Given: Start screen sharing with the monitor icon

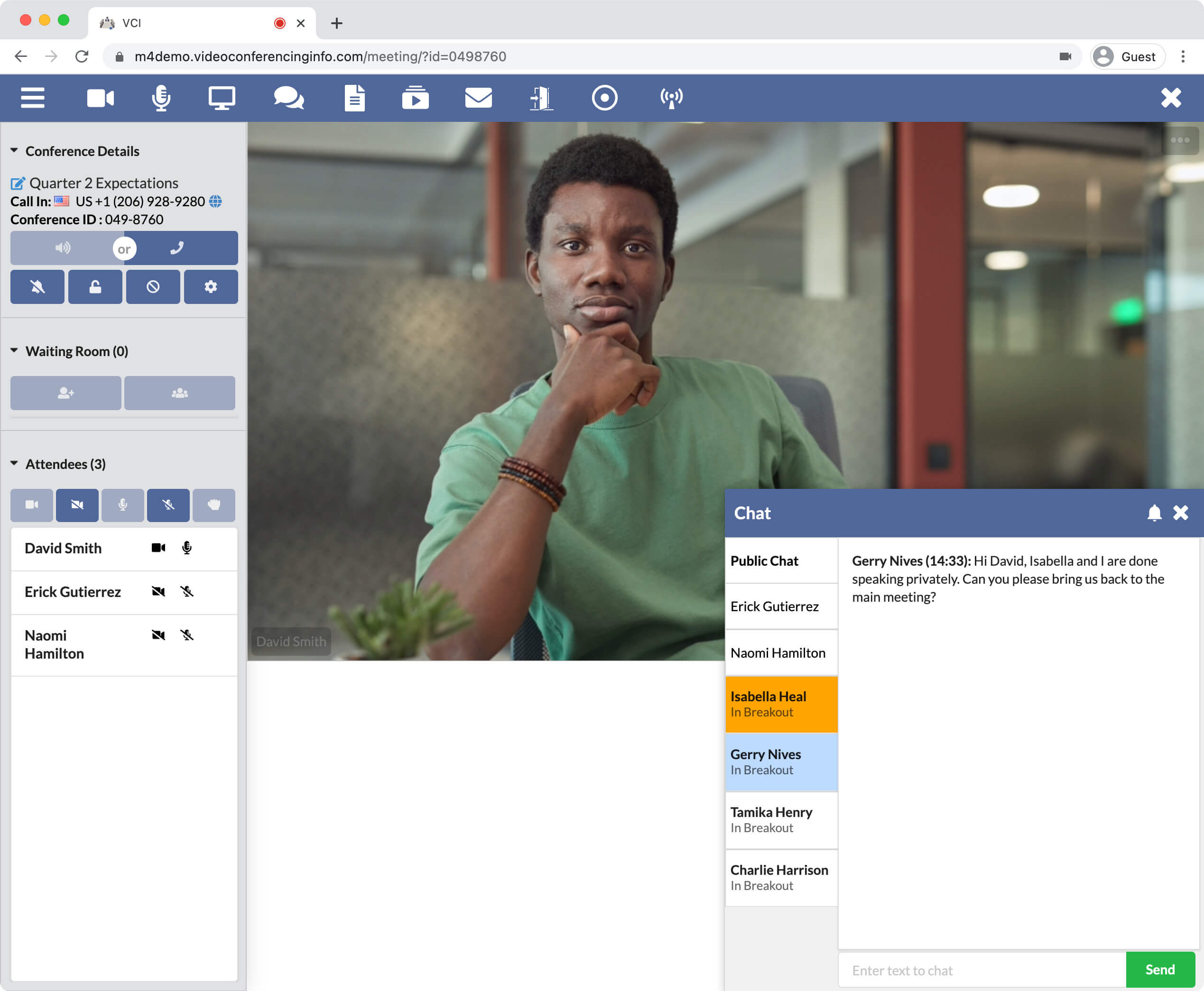Looking at the screenshot, I should (222, 98).
